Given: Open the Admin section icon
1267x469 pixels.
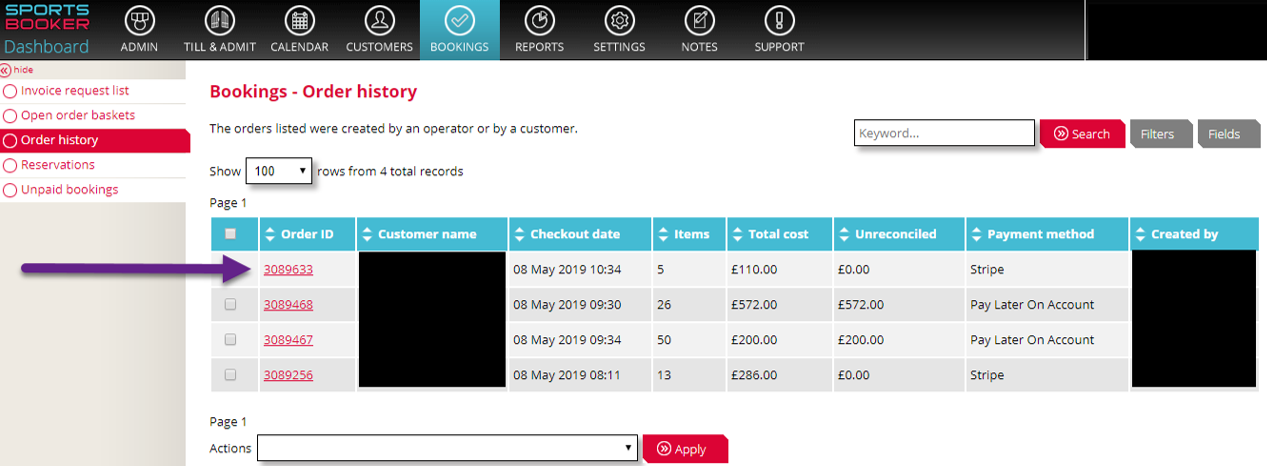Looking at the screenshot, I should point(139,21).
